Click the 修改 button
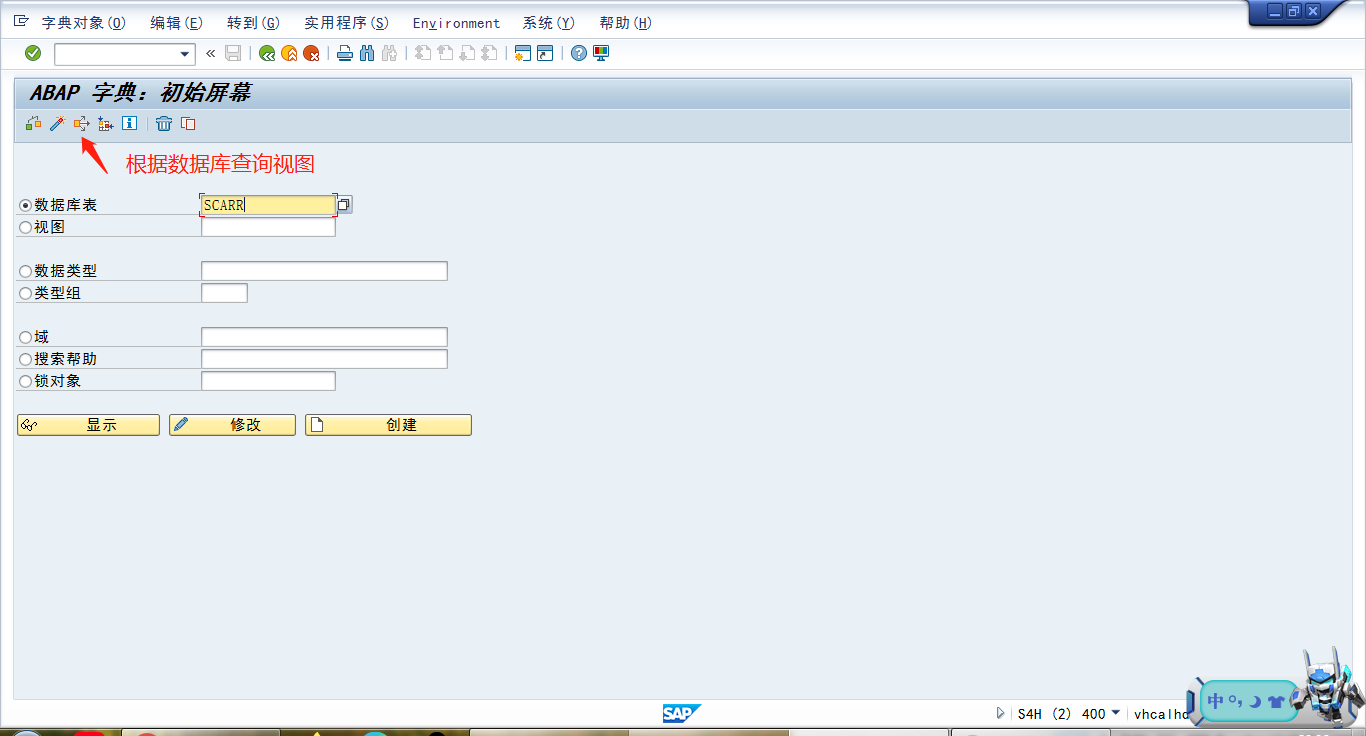1366x736 pixels. point(232,425)
